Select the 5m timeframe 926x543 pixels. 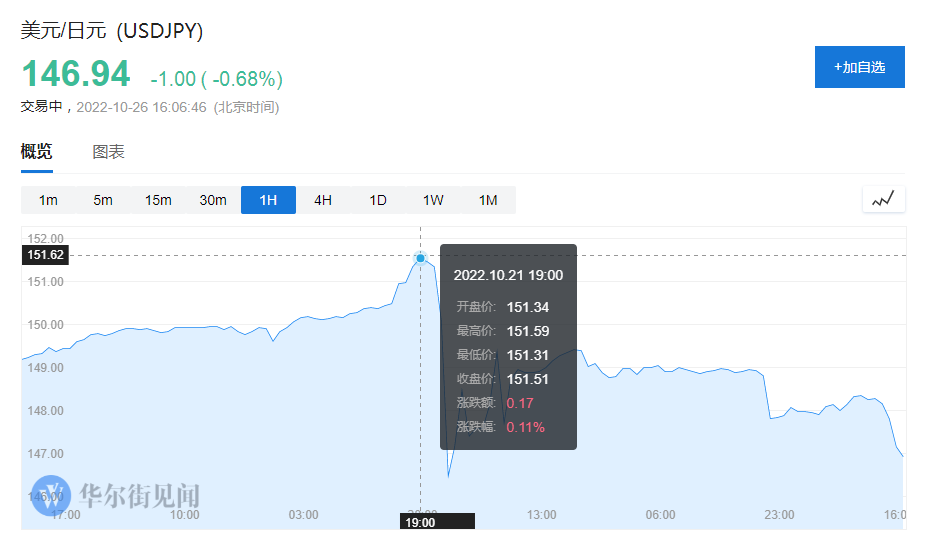click(x=103, y=200)
